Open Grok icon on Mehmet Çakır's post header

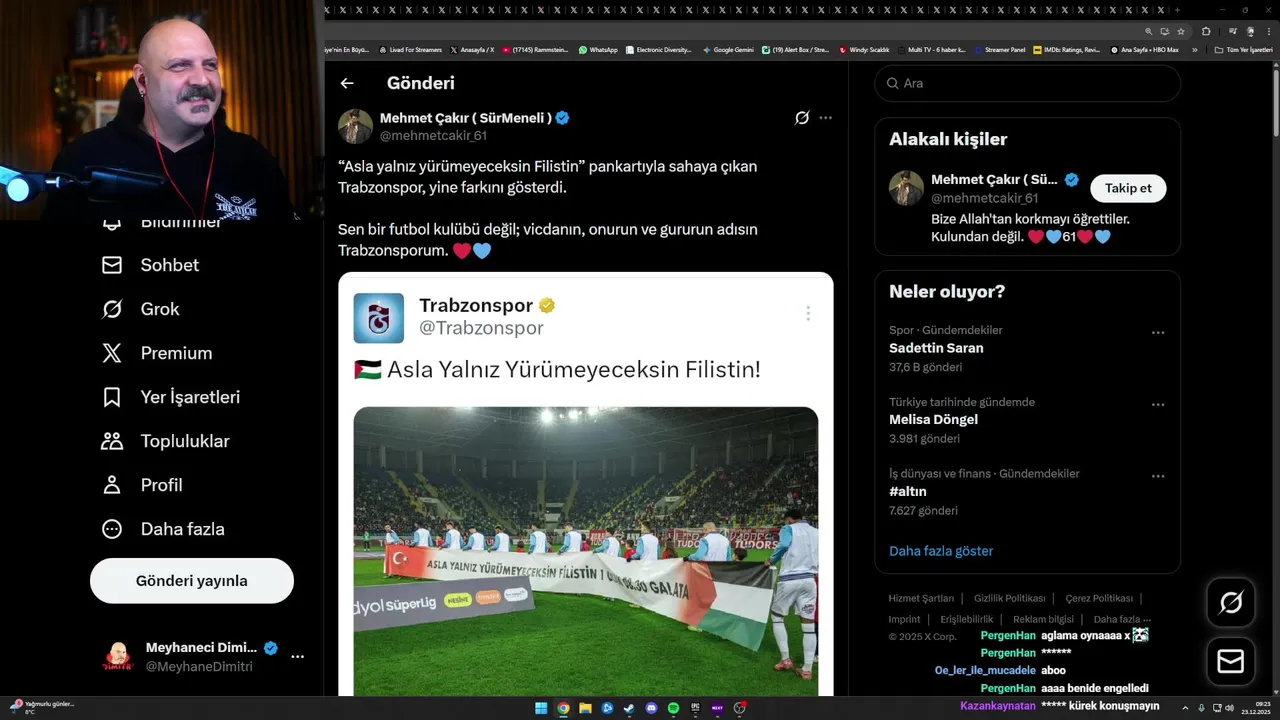[x=802, y=118]
